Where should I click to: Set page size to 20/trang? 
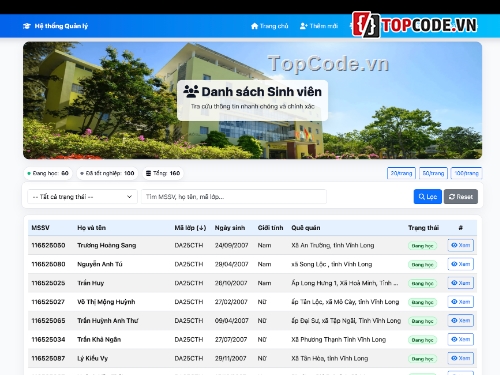(x=401, y=173)
